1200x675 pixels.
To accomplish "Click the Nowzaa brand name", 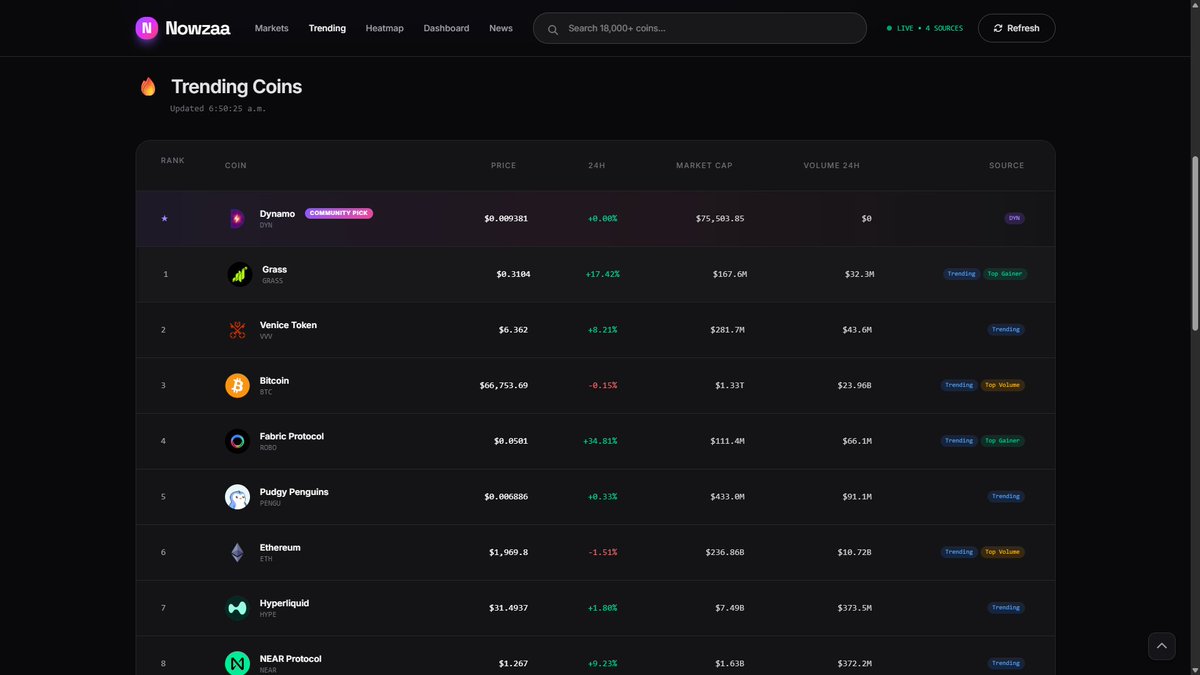I will 198,28.
